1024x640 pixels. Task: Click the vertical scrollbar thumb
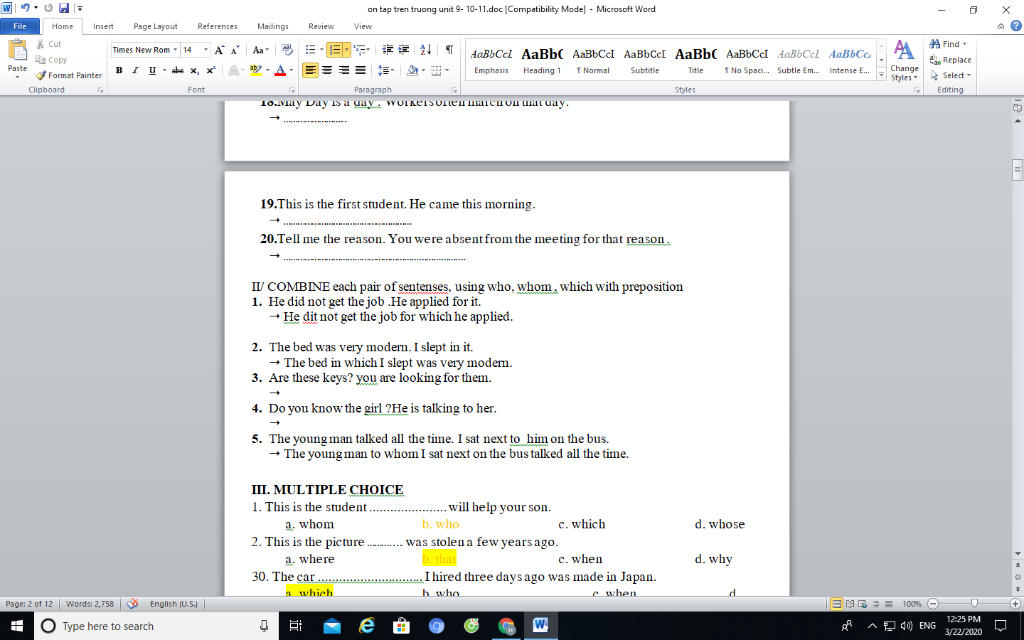pyautogui.click(x=1017, y=169)
